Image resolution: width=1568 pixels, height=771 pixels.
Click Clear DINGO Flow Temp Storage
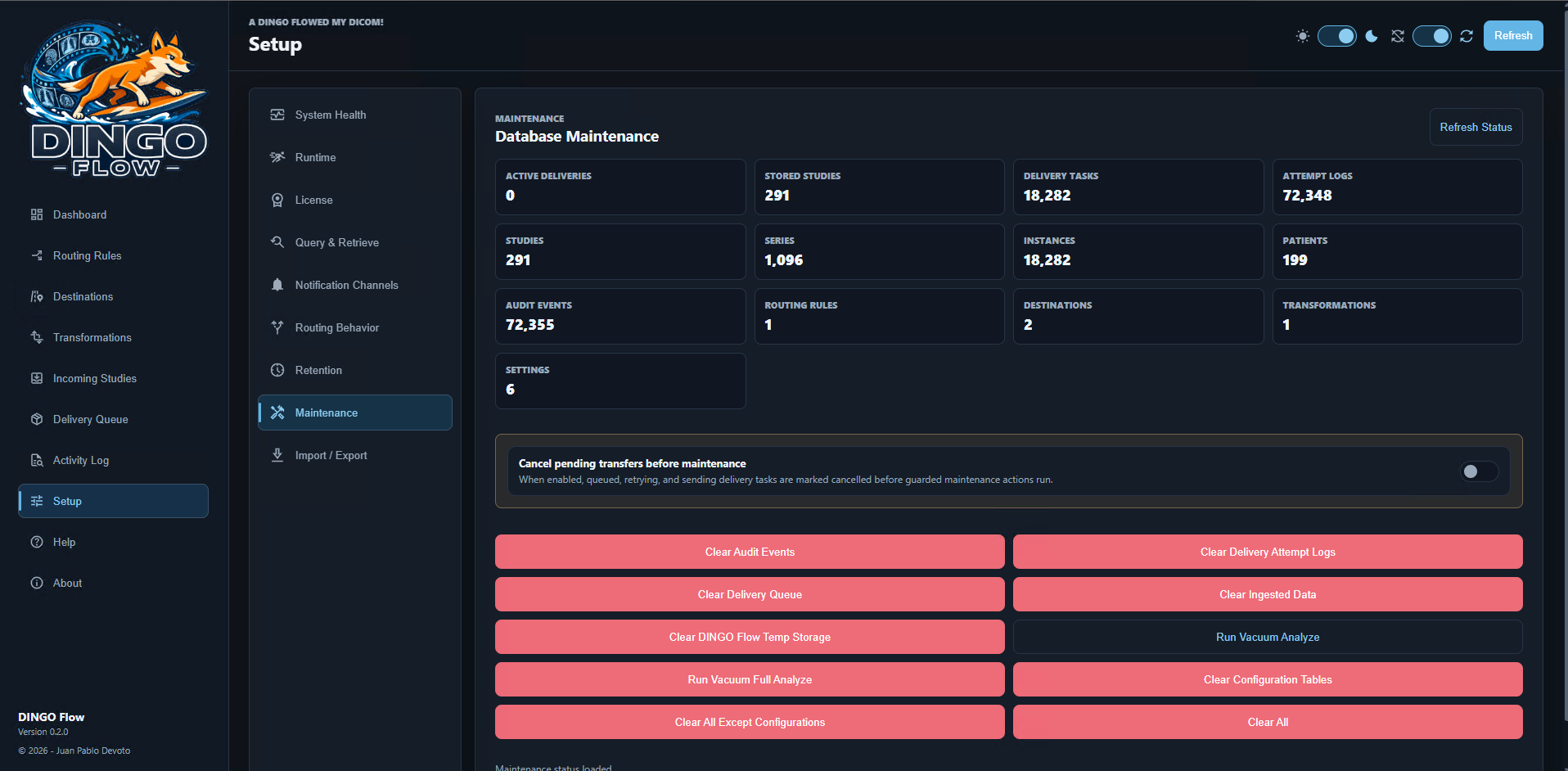tap(750, 637)
